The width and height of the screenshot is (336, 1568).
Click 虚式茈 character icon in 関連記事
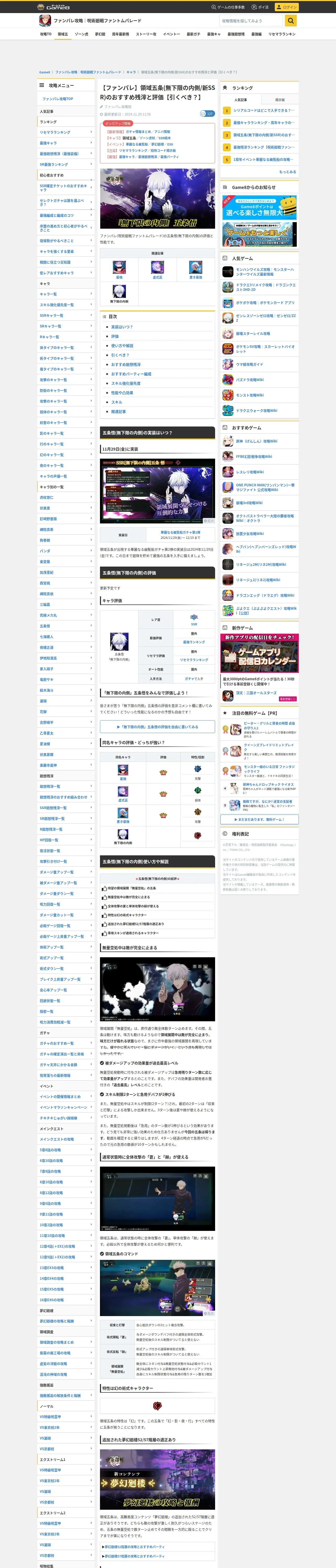157,267
